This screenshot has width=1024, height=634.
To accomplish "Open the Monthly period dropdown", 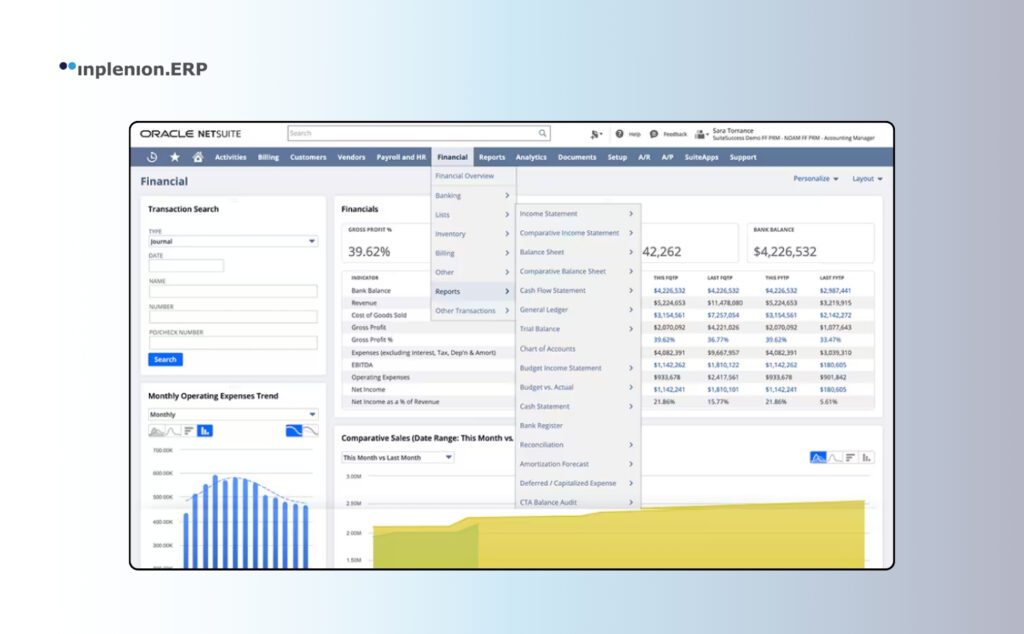I will [233, 415].
